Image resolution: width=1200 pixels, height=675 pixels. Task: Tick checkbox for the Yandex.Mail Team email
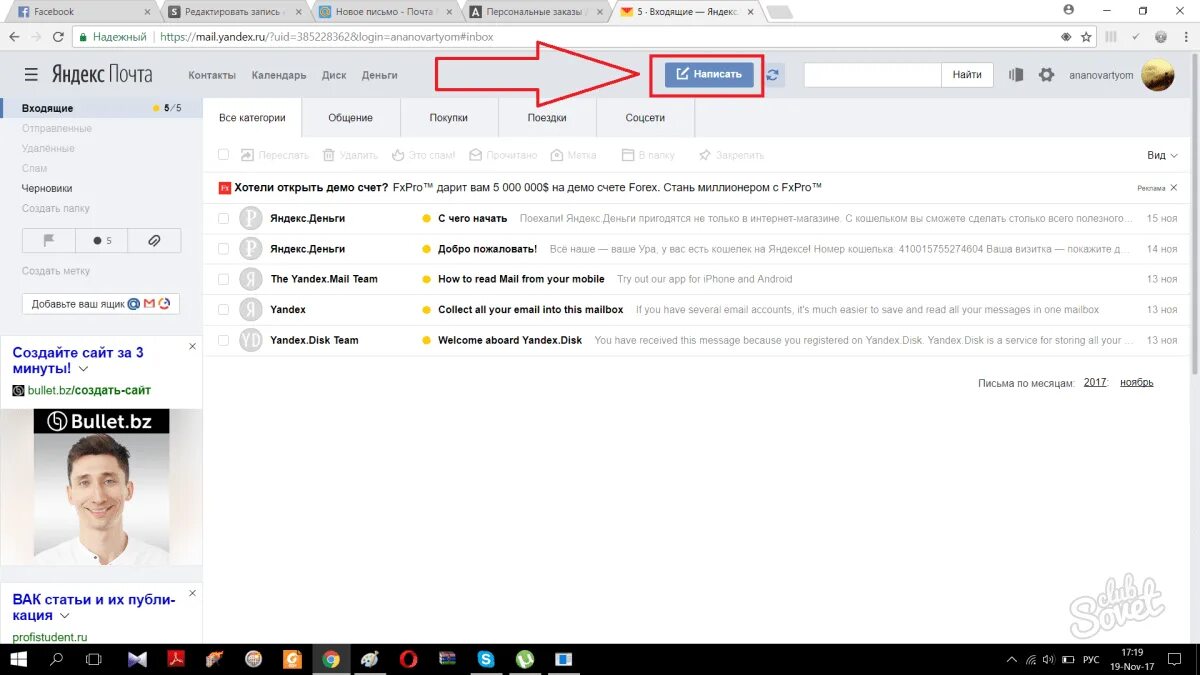click(224, 279)
